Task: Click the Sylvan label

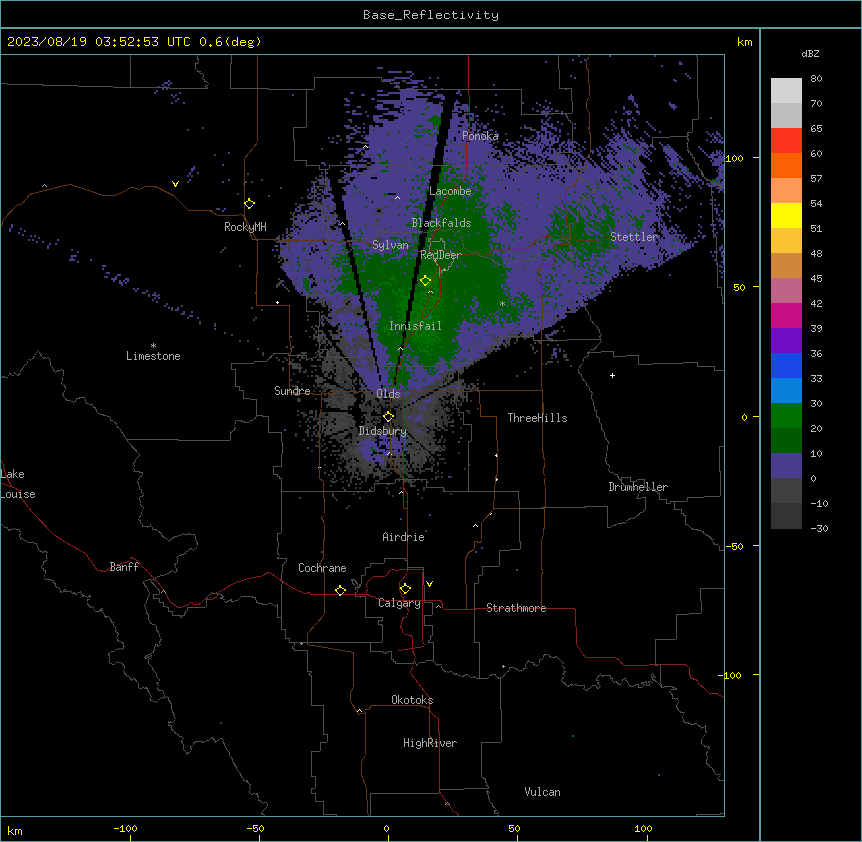Action: pos(390,245)
